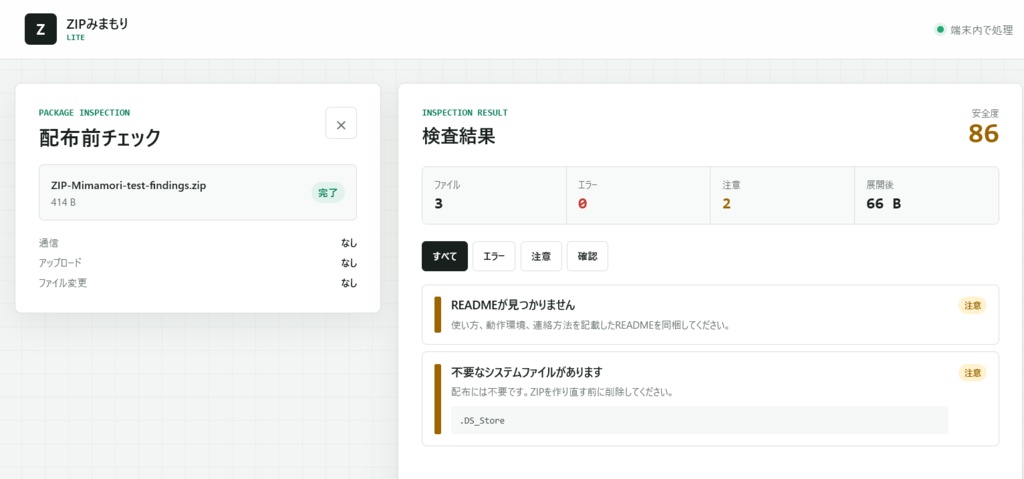The height and width of the screenshot is (479, 1024).
Task: Click the アップロード なし row value
Action: pyautogui.click(x=349, y=263)
